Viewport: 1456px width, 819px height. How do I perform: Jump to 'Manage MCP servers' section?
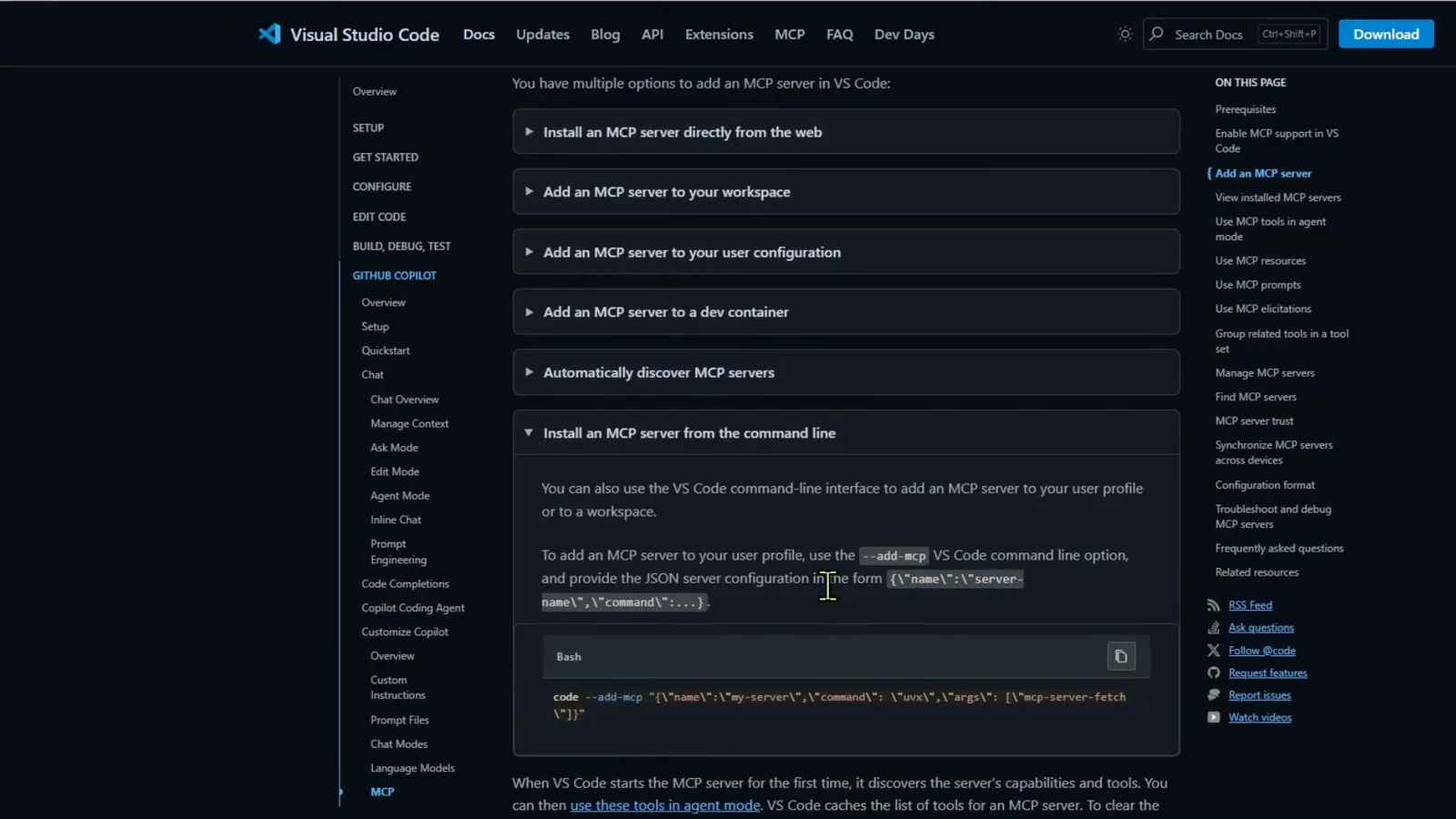[x=1265, y=373]
